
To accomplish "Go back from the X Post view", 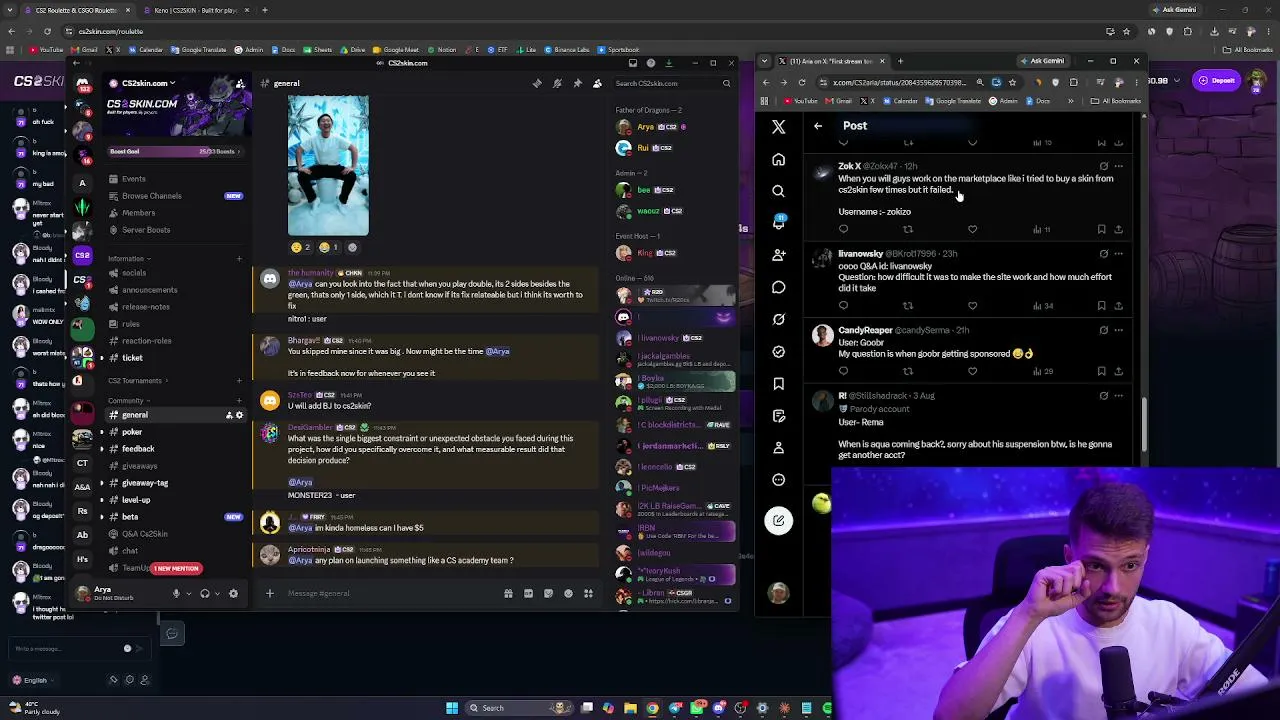I will (x=818, y=126).
